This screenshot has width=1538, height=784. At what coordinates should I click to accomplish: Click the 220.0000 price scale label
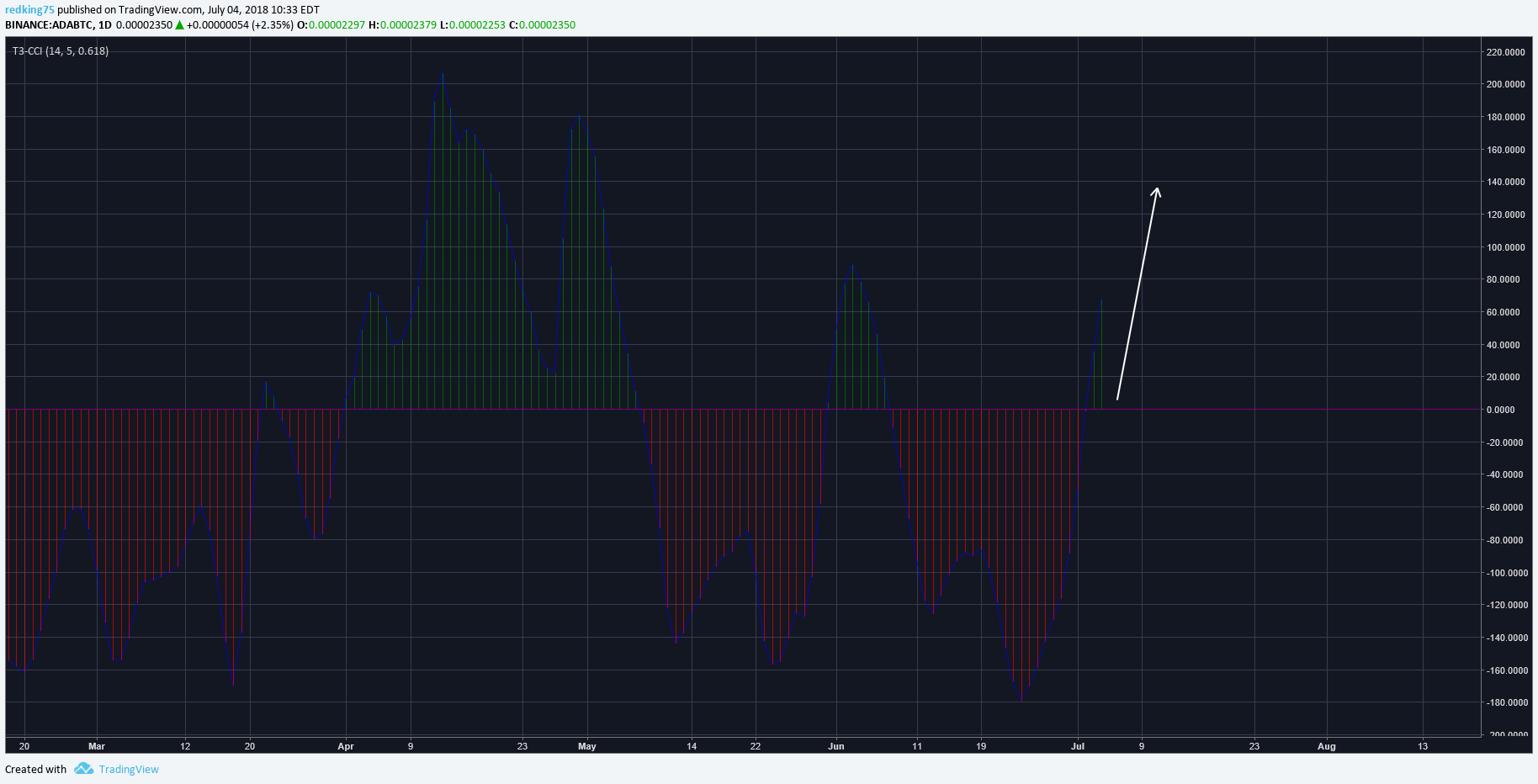[x=1505, y=52]
